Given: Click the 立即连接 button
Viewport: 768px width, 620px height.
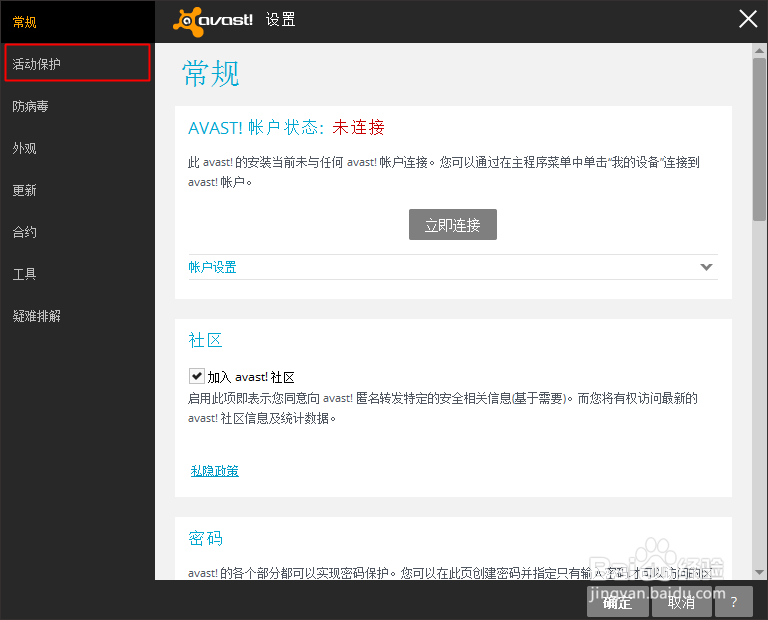Looking at the screenshot, I should coord(453,225).
